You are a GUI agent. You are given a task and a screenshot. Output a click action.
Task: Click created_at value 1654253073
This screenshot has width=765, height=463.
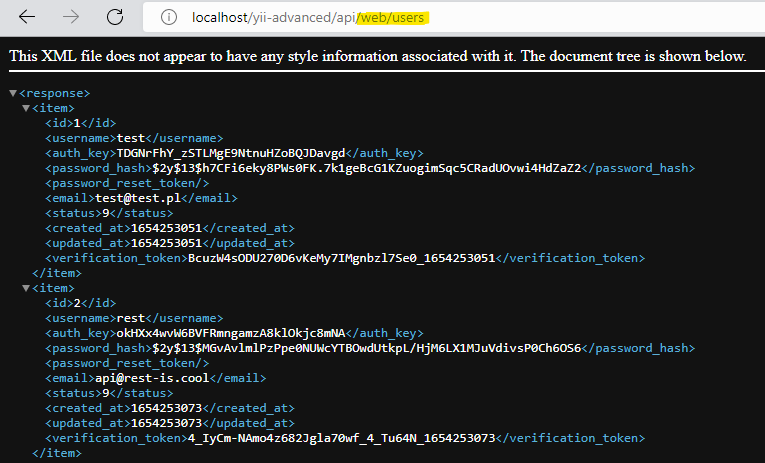tap(166, 408)
